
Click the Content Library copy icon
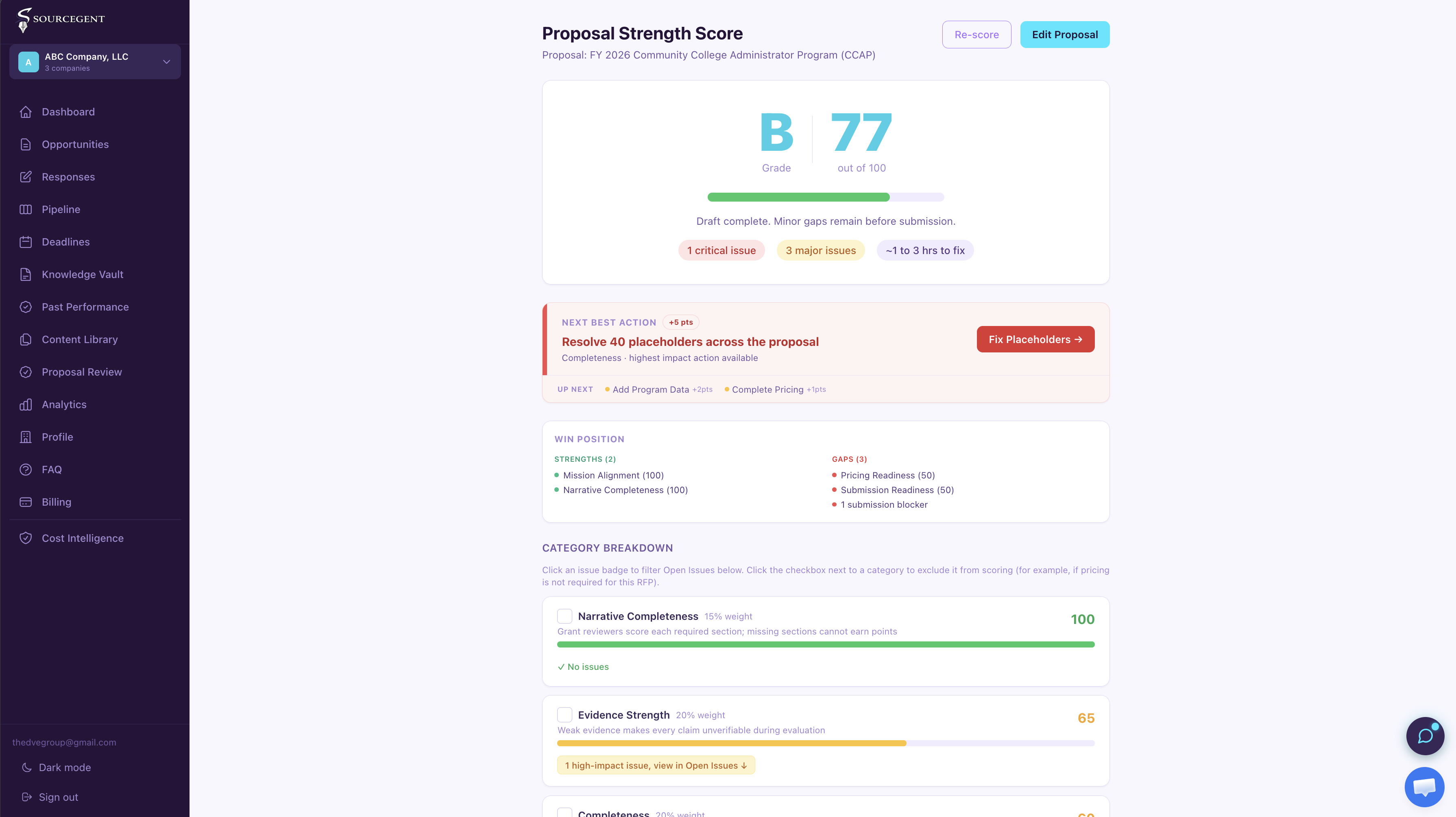pos(26,339)
